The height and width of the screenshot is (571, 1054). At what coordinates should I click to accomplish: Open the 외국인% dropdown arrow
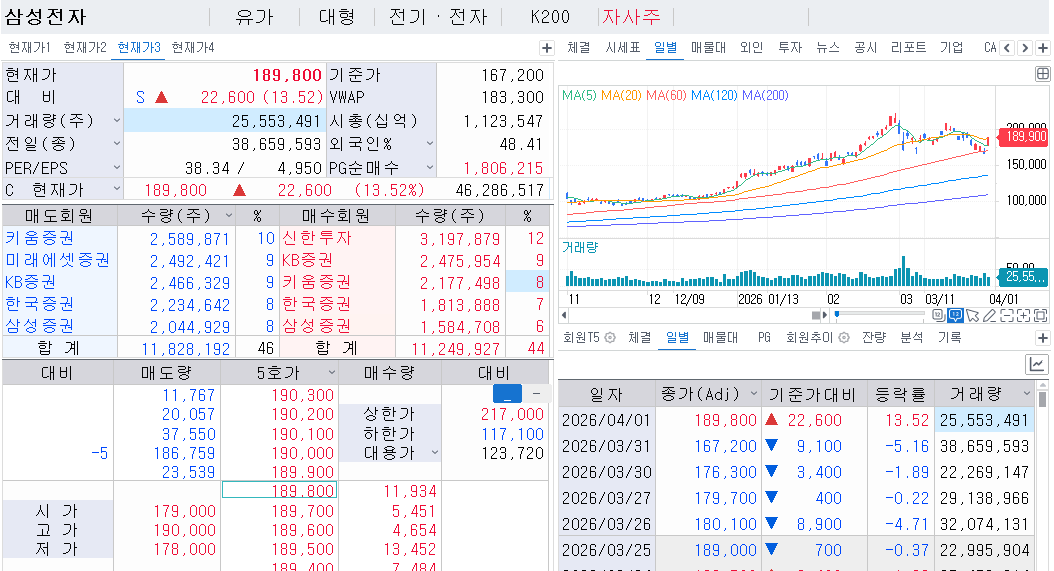[x=430, y=143]
